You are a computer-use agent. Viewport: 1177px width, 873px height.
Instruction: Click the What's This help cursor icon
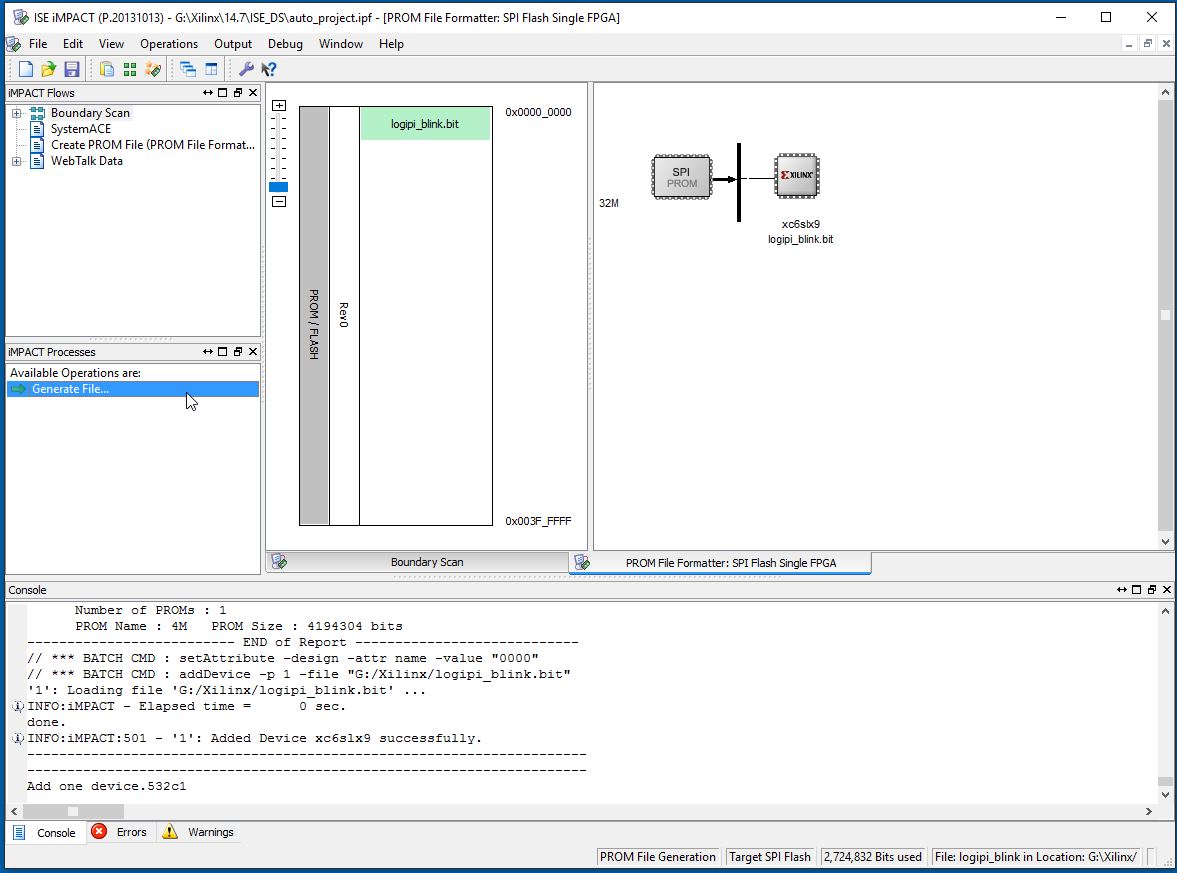pos(268,69)
